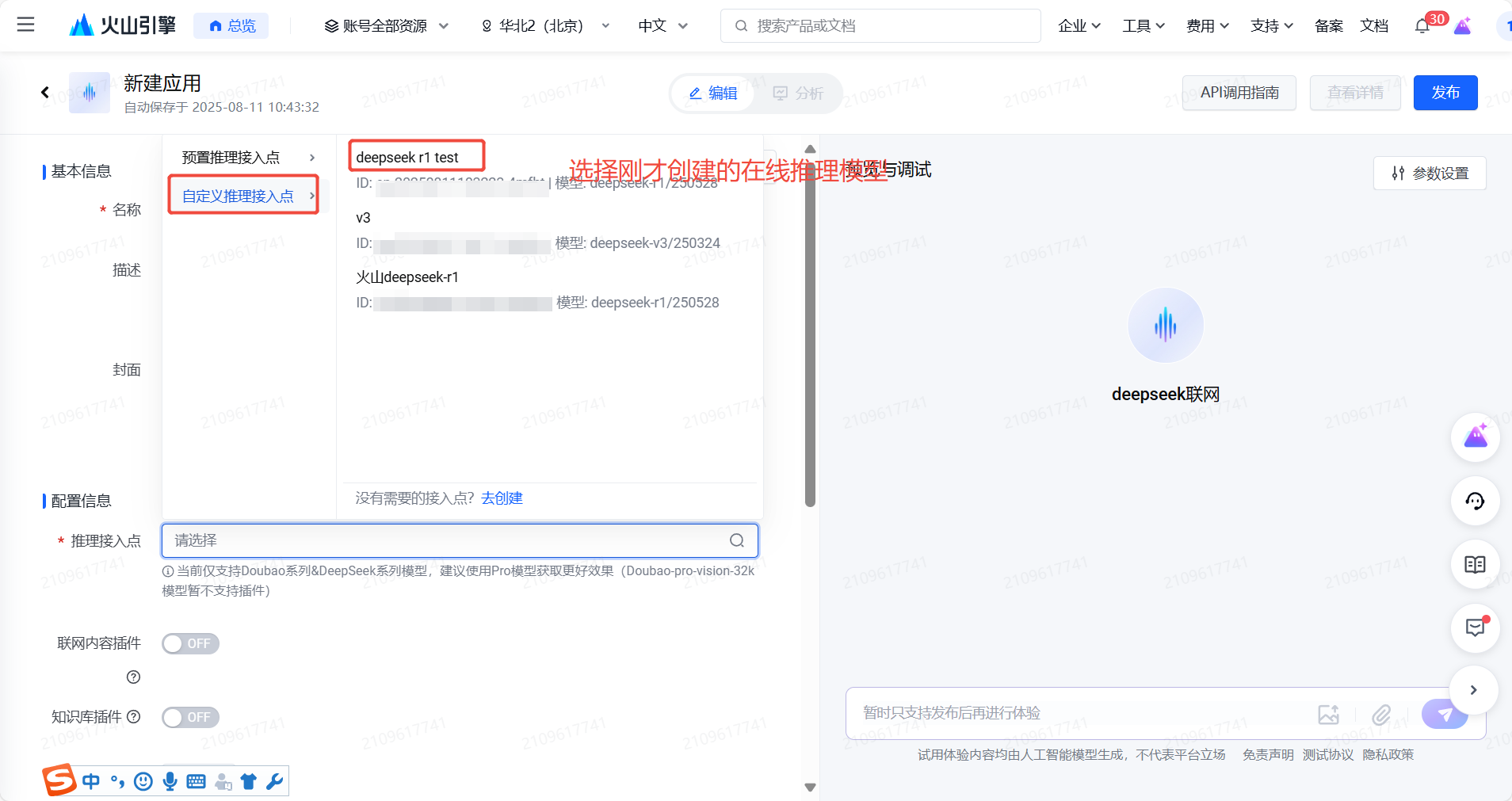
Task: Open the 账号全部资源 dropdown
Action: pos(387,26)
